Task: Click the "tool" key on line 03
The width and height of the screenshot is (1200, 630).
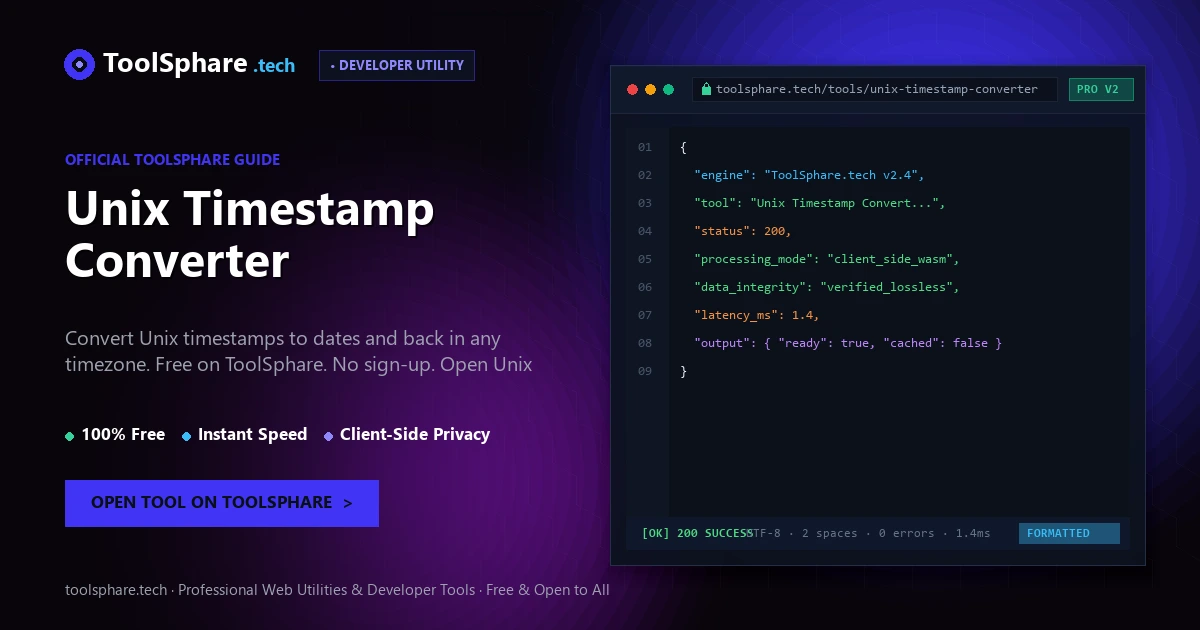Action: [713, 203]
